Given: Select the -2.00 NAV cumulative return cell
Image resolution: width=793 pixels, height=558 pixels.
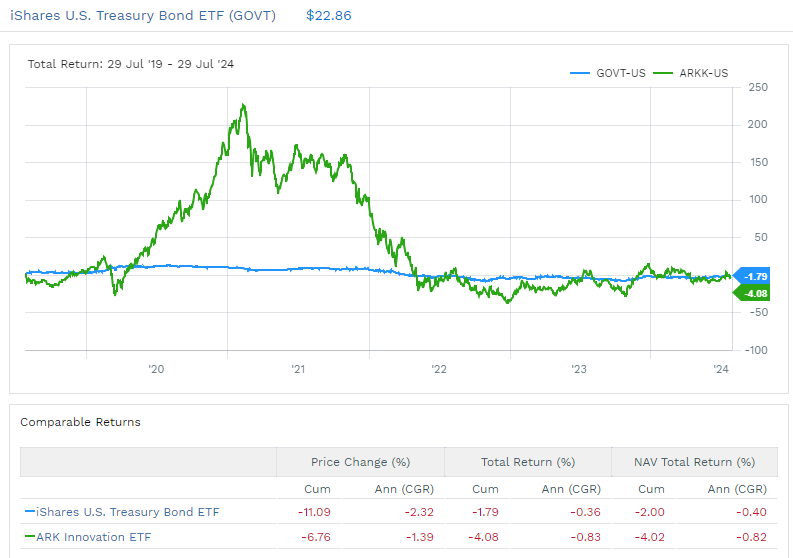Looking at the screenshot, I should (x=650, y=512).
